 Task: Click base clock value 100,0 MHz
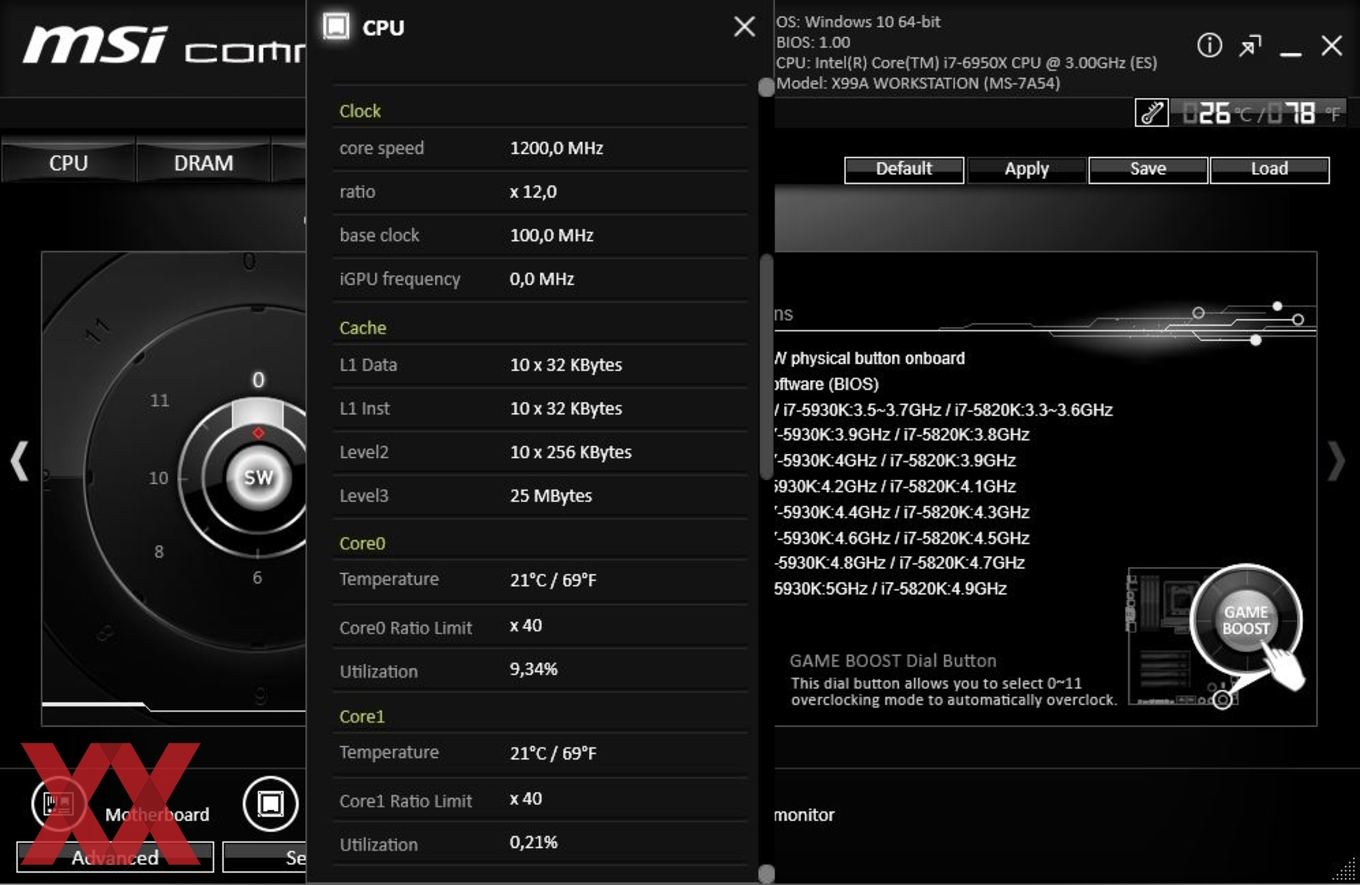pos(551,236)
